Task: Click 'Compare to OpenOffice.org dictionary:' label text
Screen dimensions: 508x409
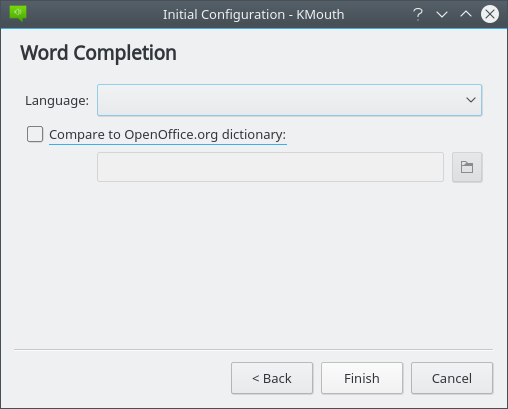Action: coord(168,135)
